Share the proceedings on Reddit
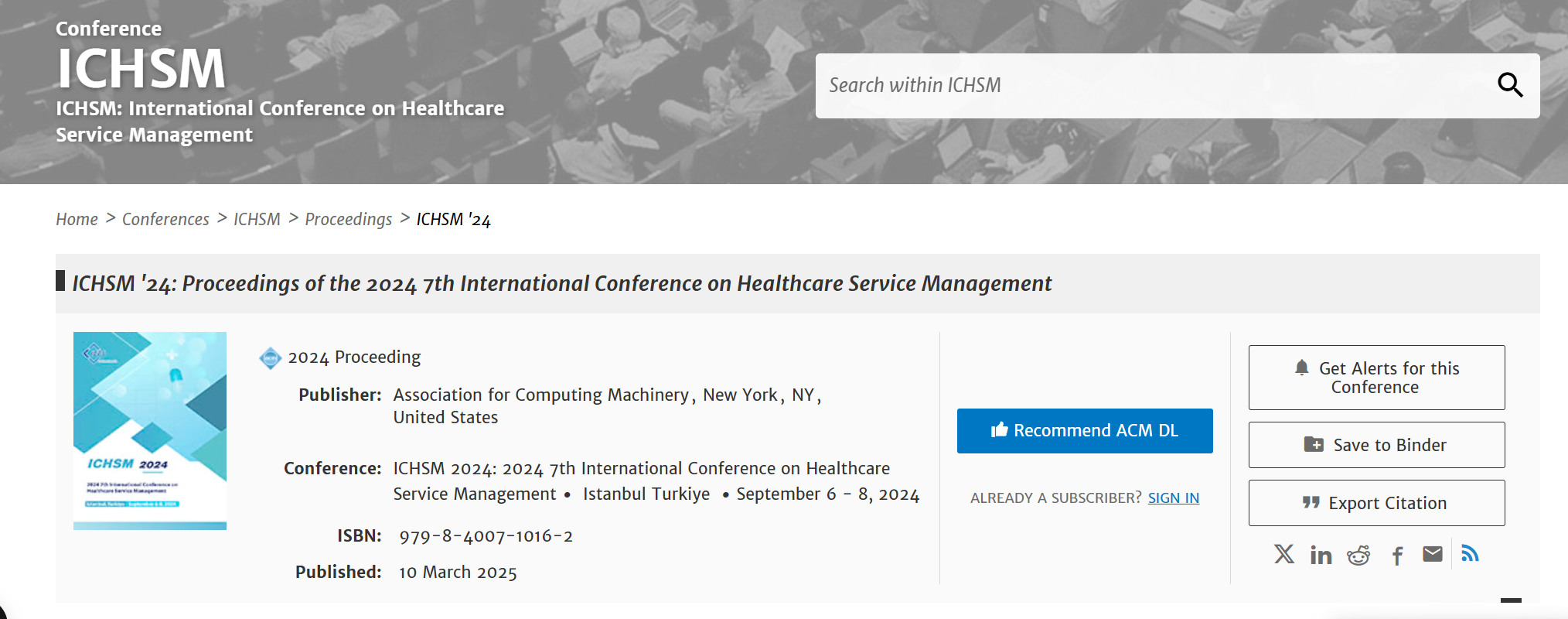Screen dimensions: 1568x619 (1358, 555)
